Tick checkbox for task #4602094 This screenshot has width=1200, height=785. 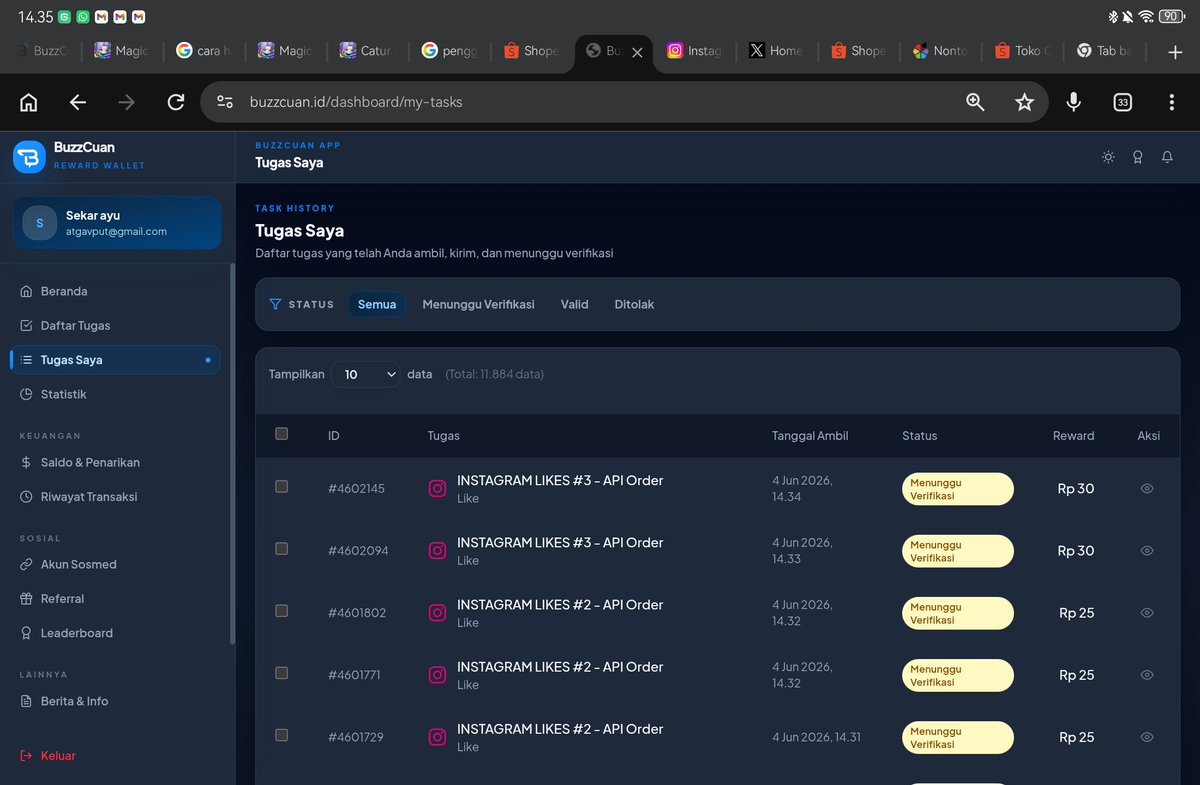click(x=281, y=548)
